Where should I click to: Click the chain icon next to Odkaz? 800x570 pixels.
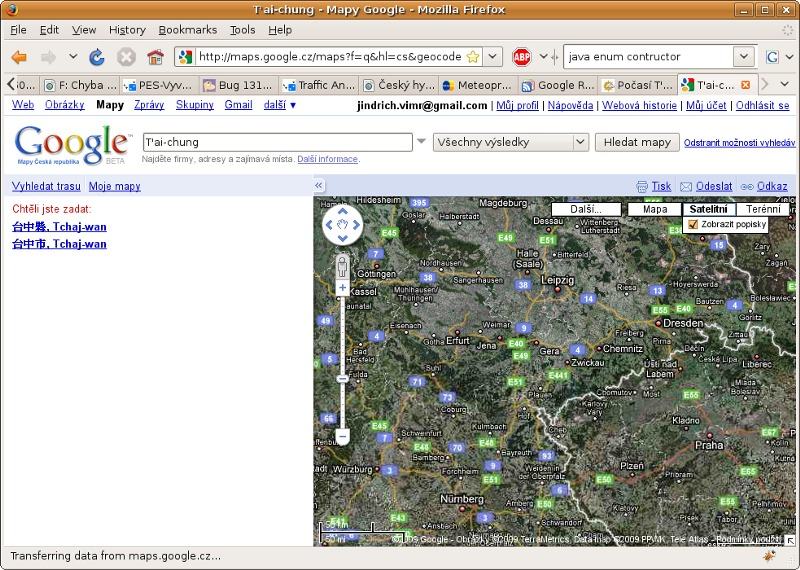coord(747,187)
